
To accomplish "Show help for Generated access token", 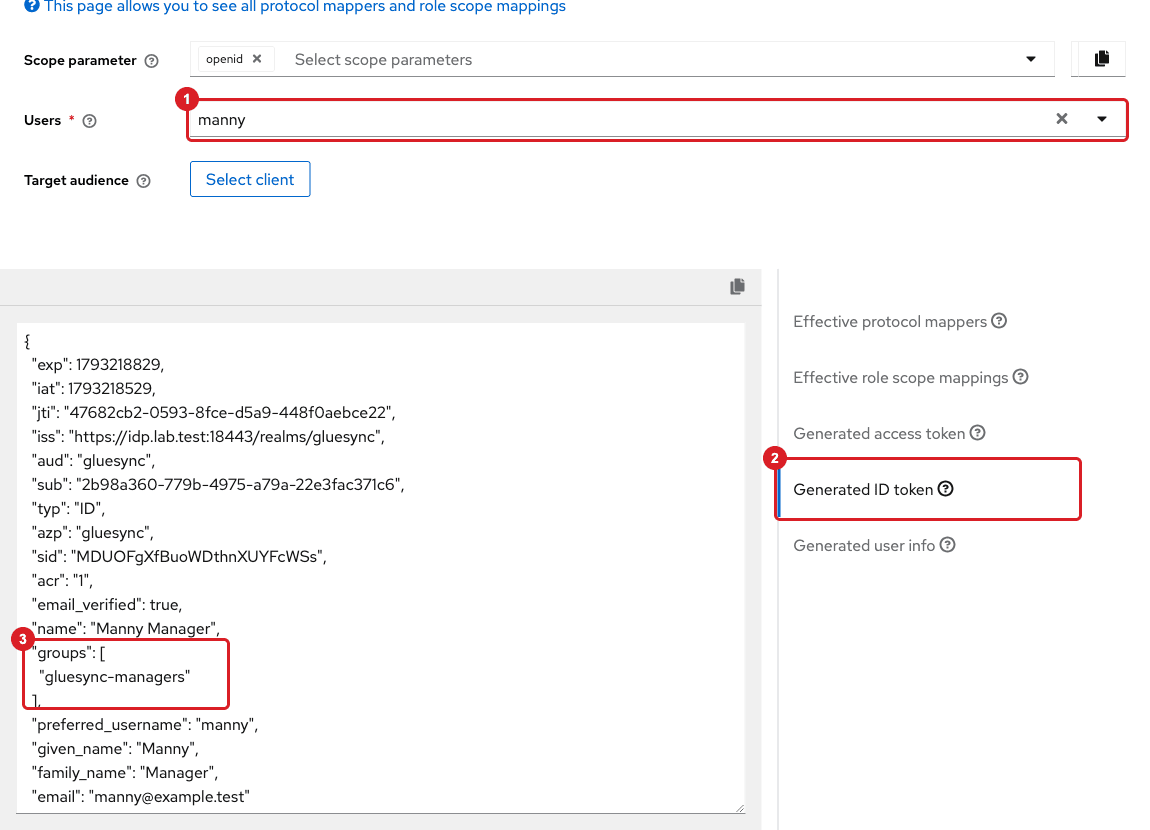I will point(977,433).
